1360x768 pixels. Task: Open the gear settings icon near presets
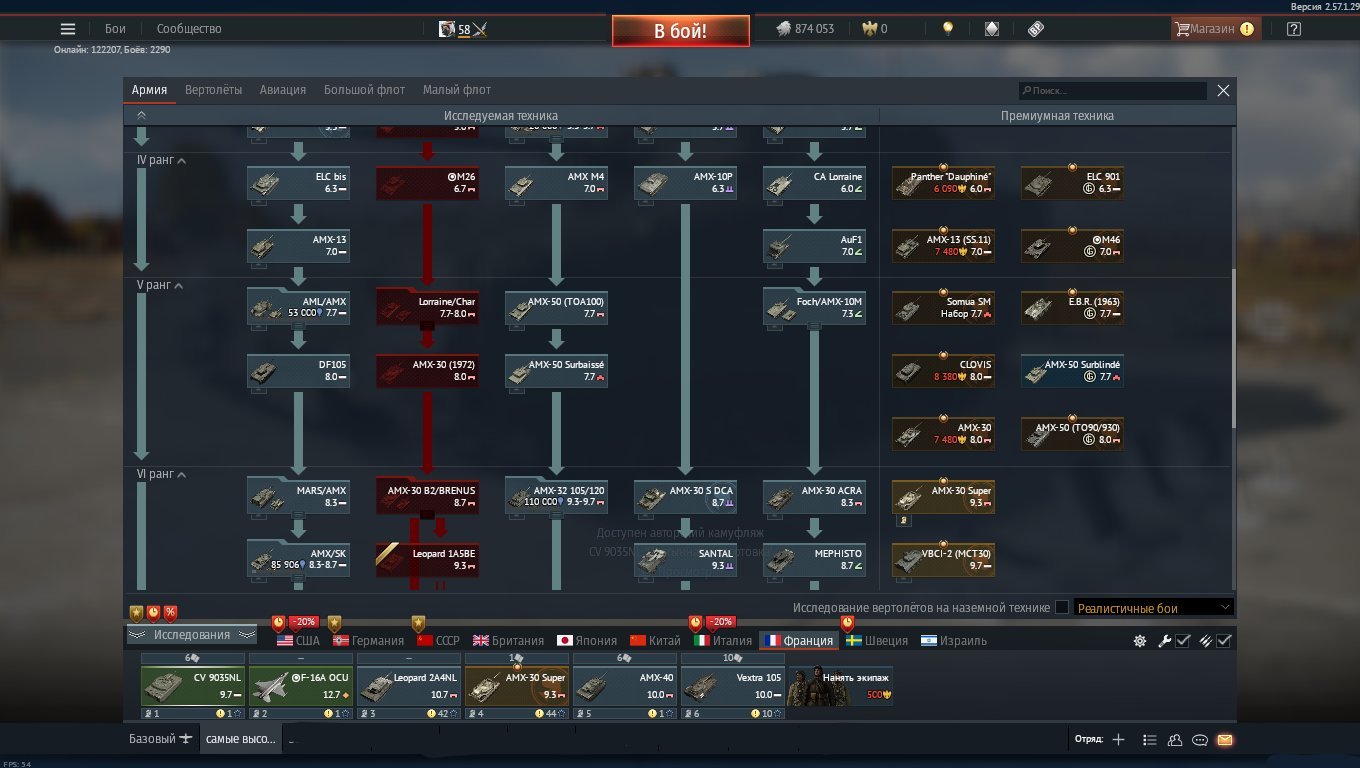pyautogui.click(x=1140, y=641)
